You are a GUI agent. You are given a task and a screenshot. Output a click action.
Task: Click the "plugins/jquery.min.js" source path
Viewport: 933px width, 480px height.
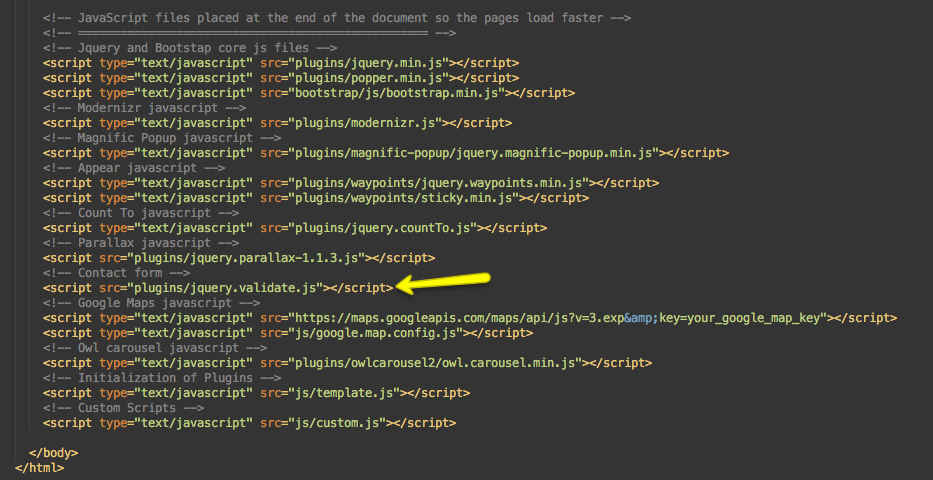click(x=372, y=63)
